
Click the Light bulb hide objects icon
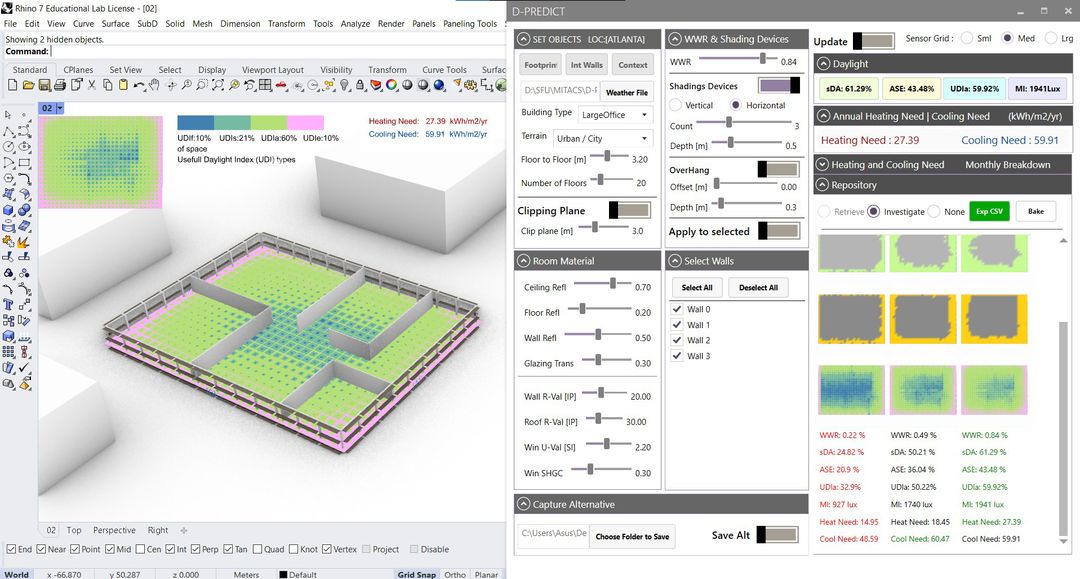pos(346,87)
